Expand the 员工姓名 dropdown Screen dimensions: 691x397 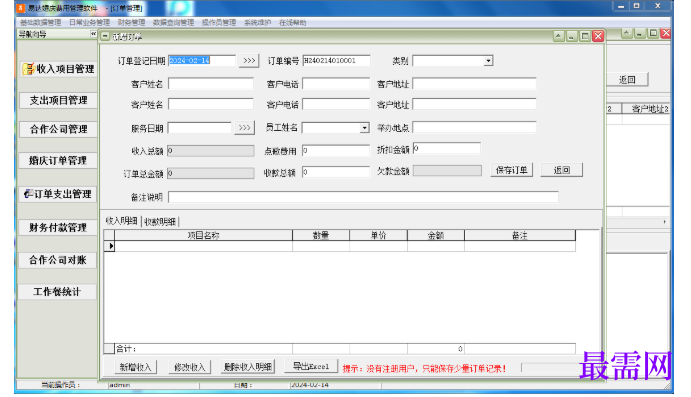pos(364,128)
